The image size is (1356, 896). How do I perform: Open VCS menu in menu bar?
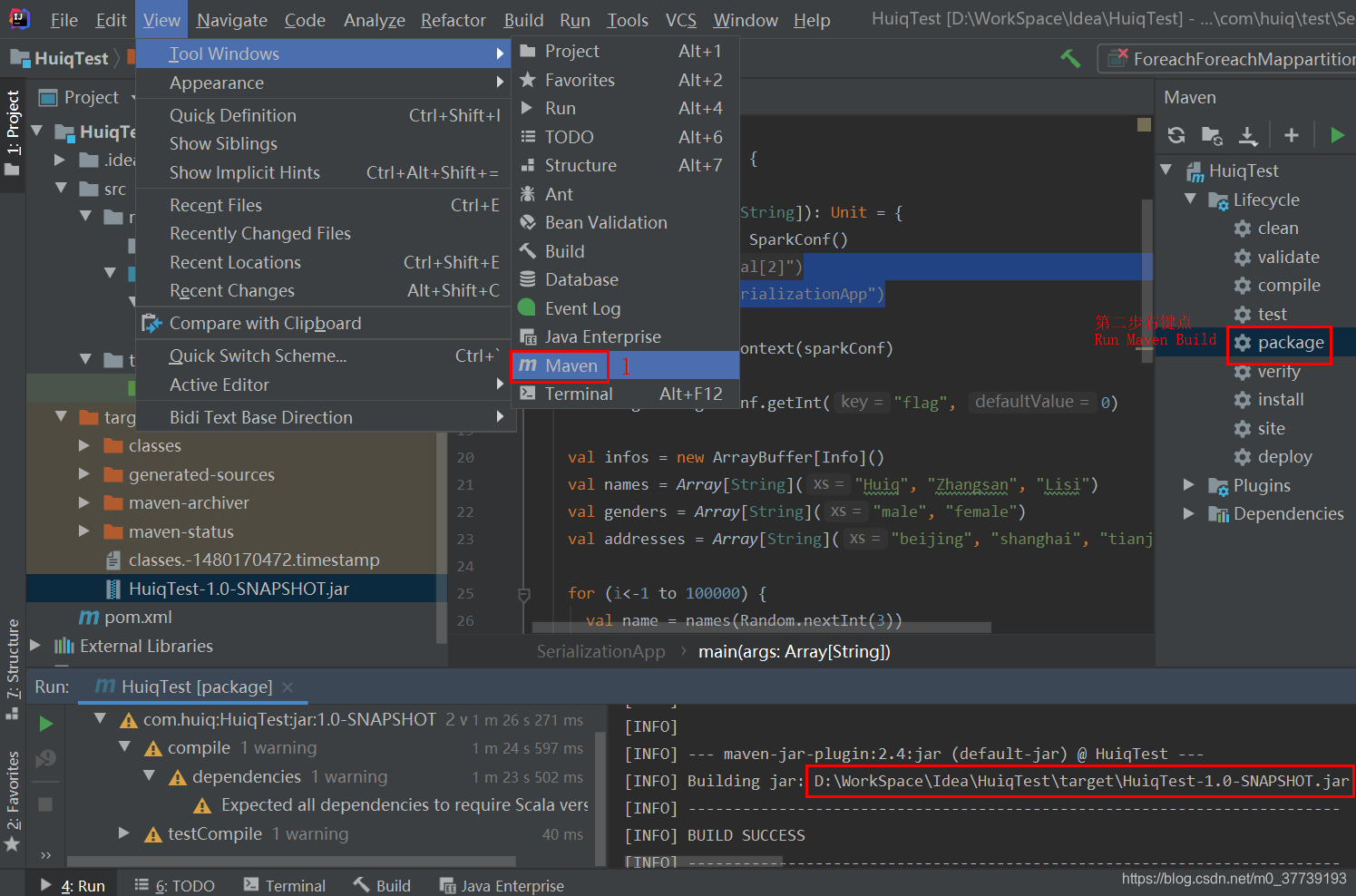click(x=681, y=20)
